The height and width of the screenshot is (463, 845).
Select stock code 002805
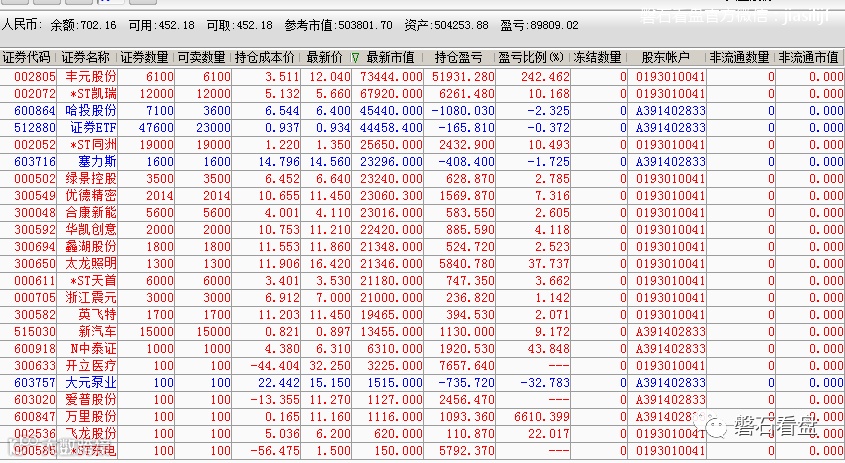pos(35,77)
